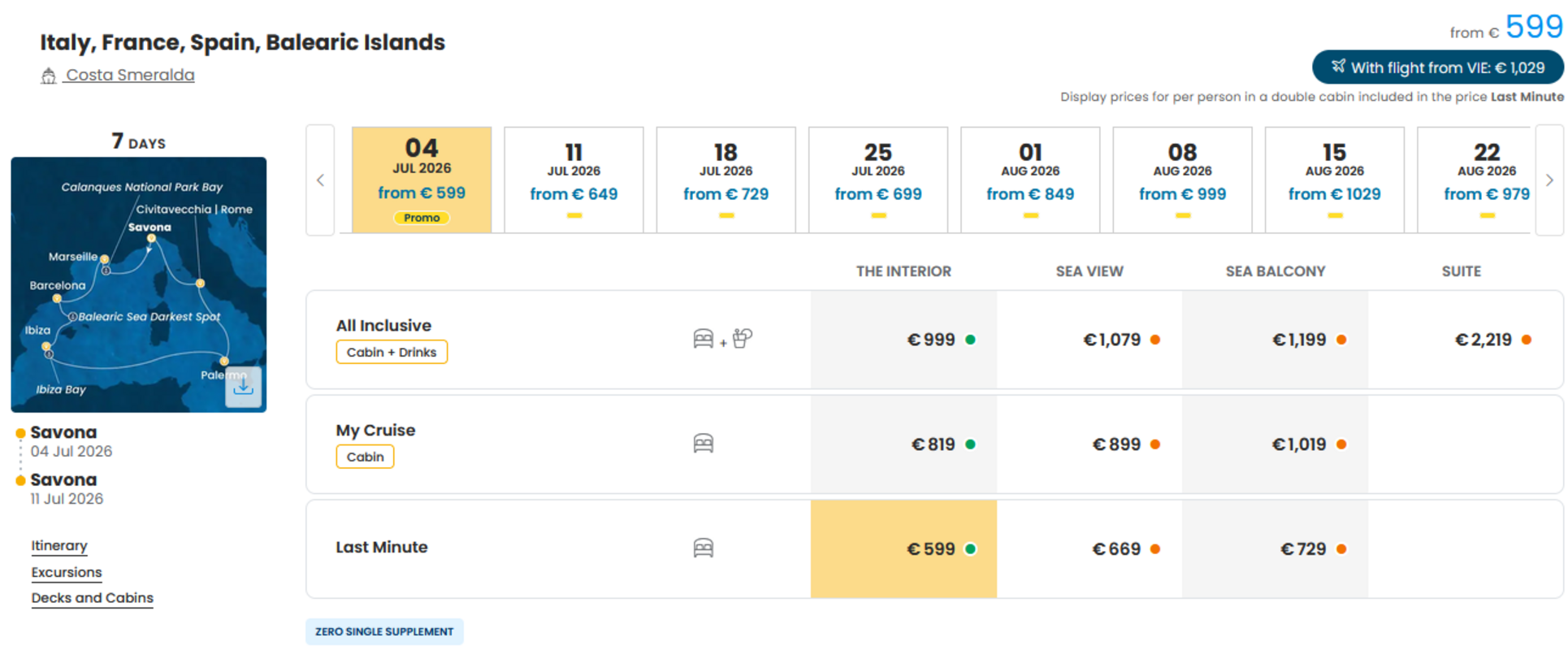The image size is (1568, 650).
Task: Show next departure dates with right arrow
Action: [x=1549, y=180]
